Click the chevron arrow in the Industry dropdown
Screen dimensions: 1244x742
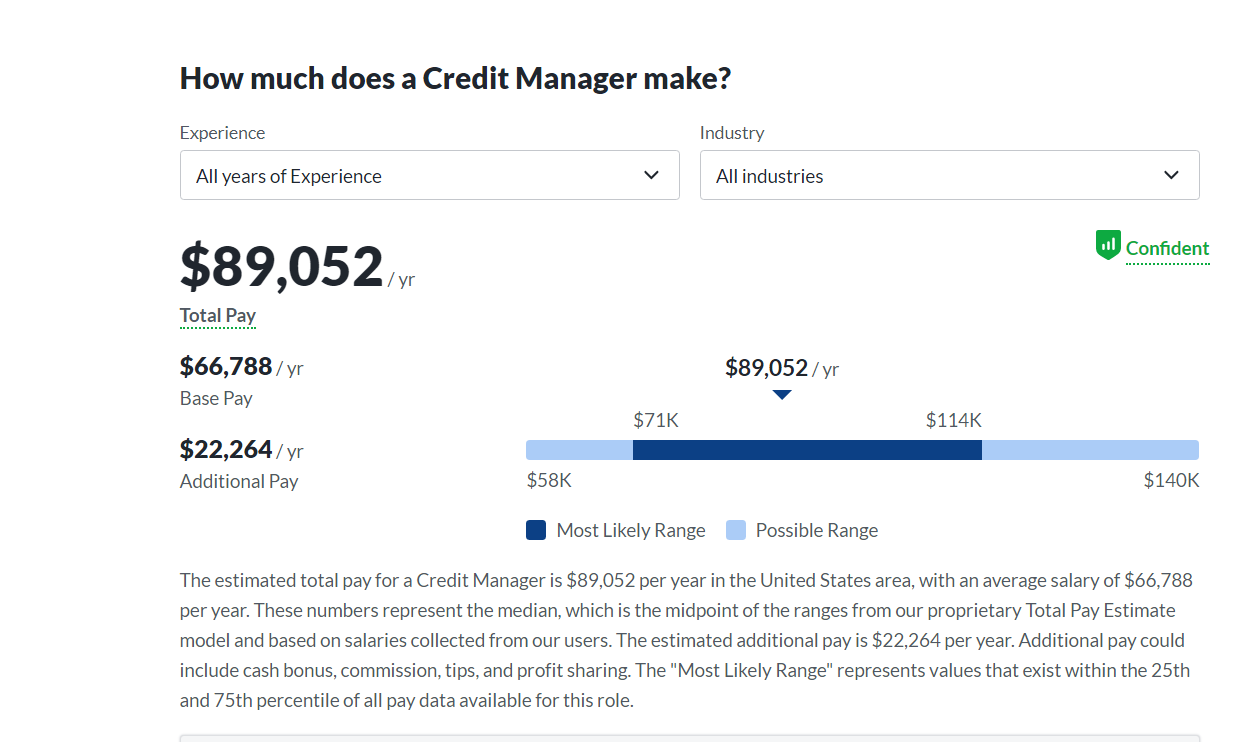click(1171, 175)
